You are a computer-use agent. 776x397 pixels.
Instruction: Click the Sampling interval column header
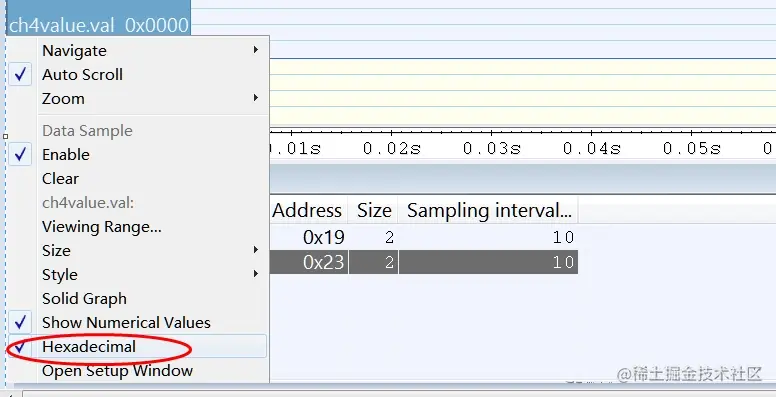click(x=489, y=211)
